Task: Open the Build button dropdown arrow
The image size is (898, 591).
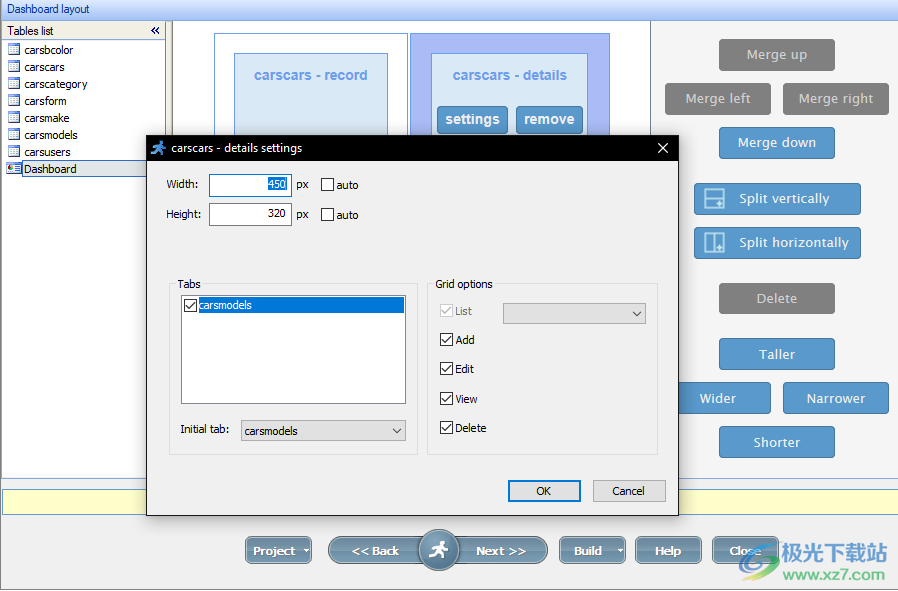Action: [x=620, y=551]
